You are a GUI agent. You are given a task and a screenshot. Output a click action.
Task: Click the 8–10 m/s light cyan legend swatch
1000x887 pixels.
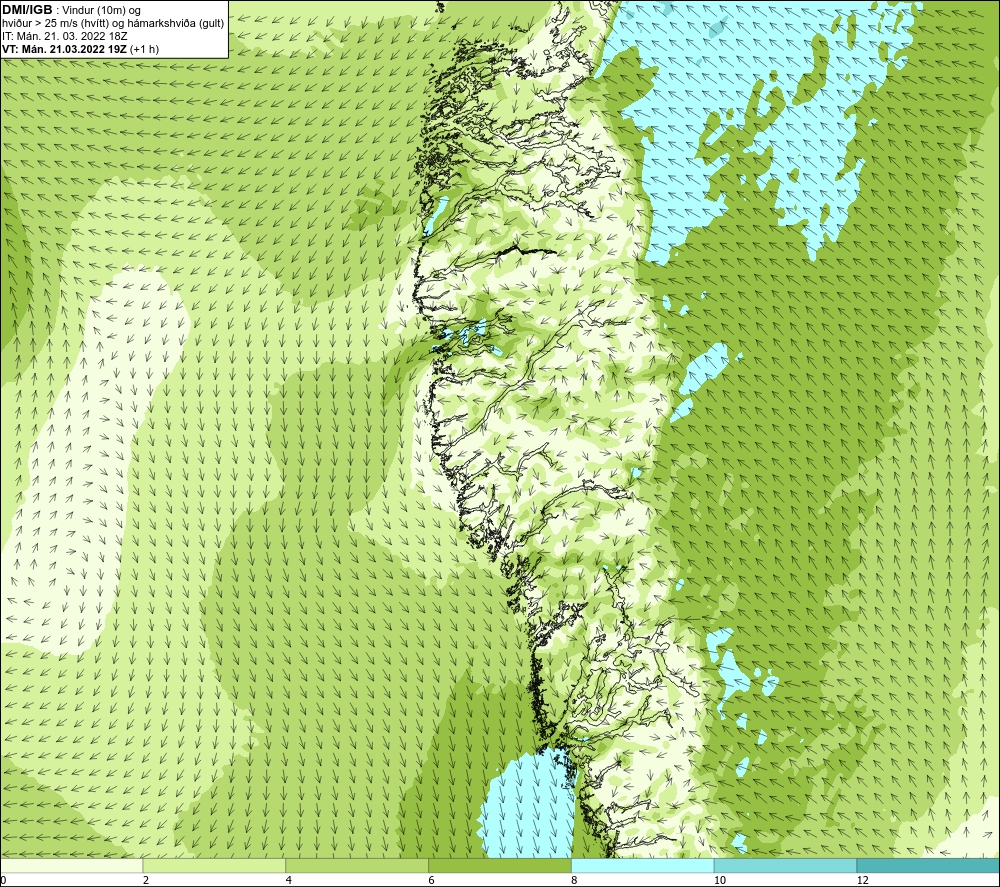(x=643, y=865)
